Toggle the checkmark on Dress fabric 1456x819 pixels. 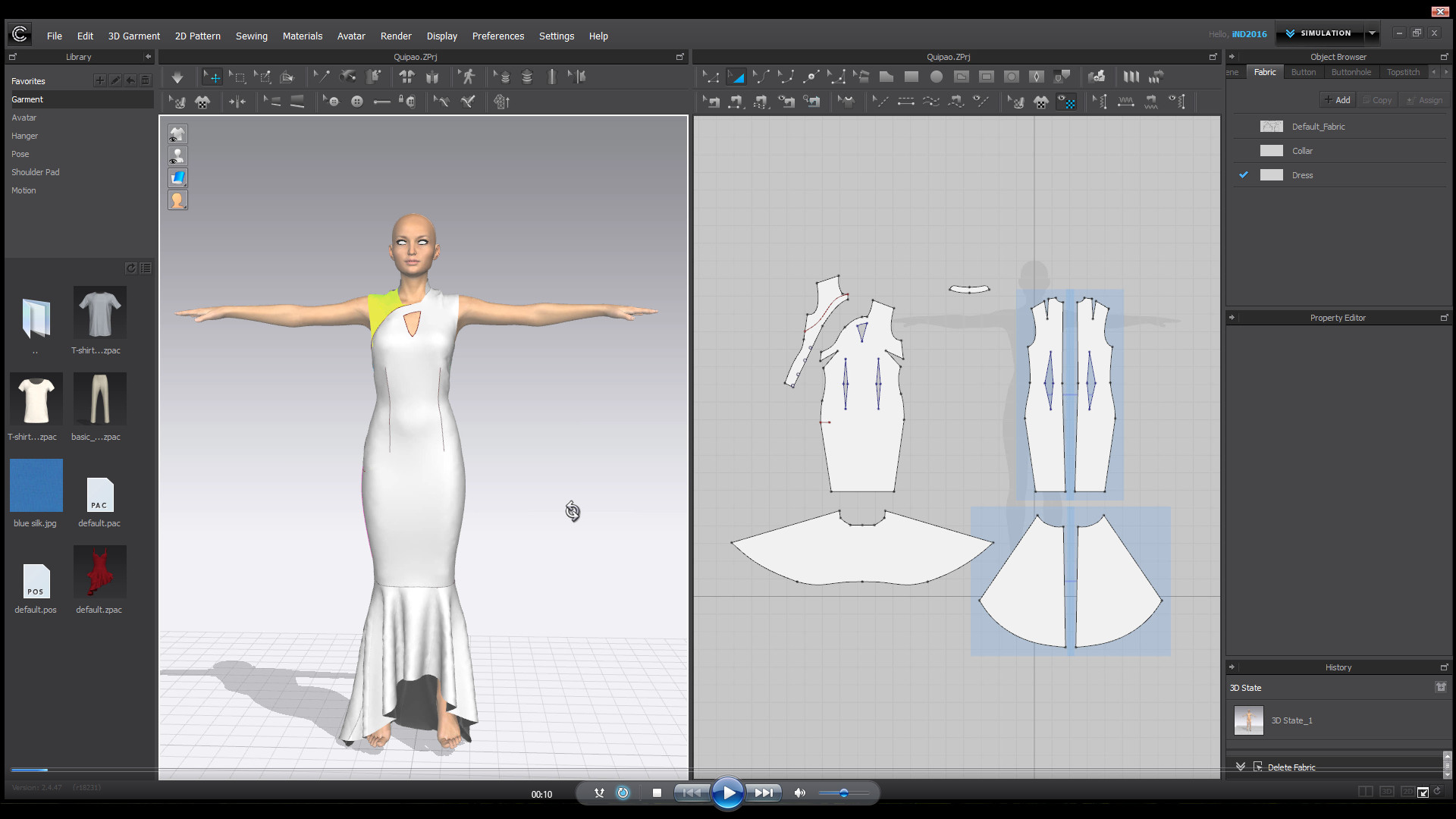(x=1244, y=175)
